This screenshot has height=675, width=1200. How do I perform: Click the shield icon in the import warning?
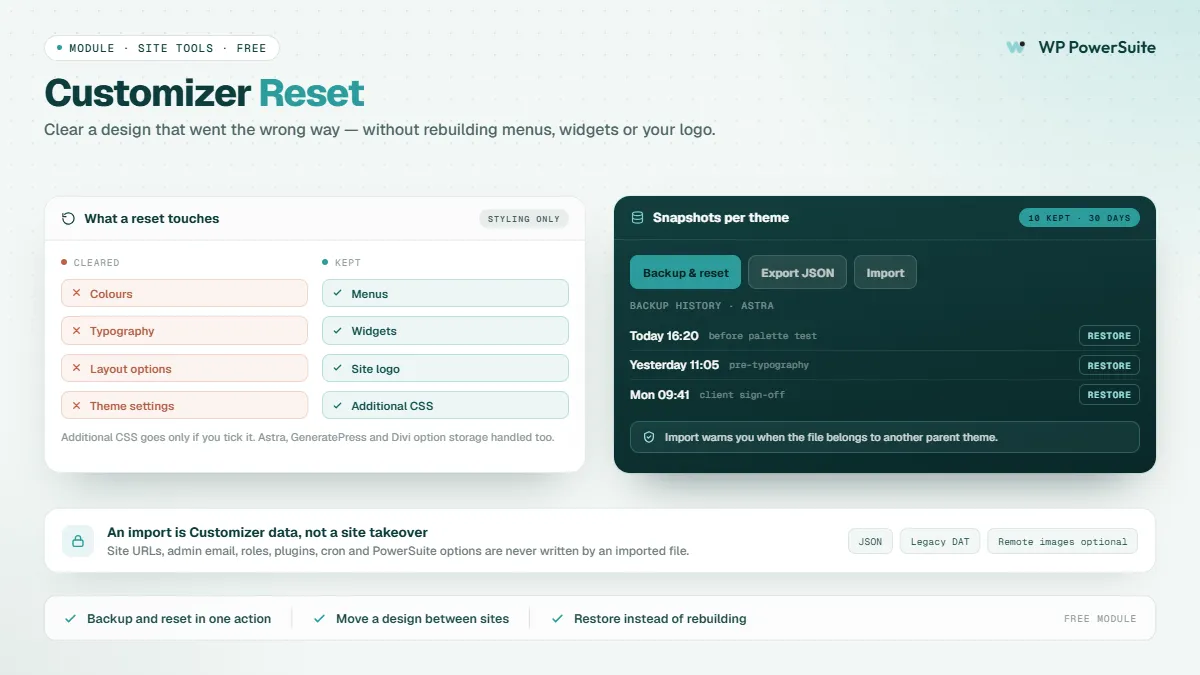pos(649,437)
